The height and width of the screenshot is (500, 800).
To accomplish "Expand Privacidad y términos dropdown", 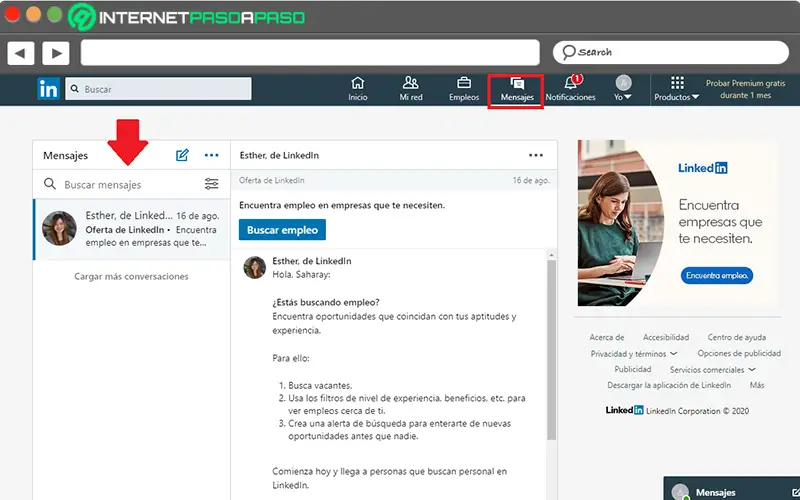I will [x=634, y=354].
